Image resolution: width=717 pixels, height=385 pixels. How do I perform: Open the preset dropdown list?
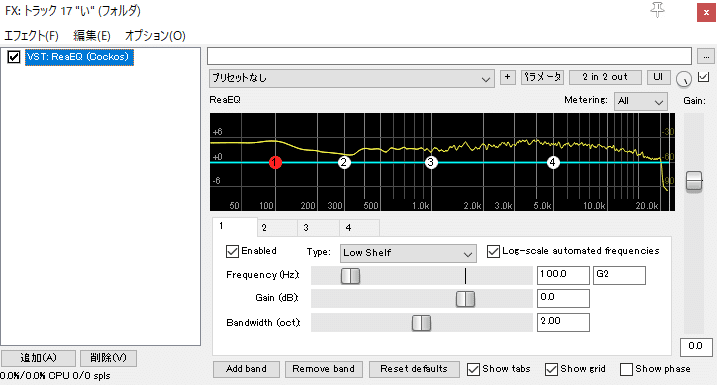(x=352, y=78)
